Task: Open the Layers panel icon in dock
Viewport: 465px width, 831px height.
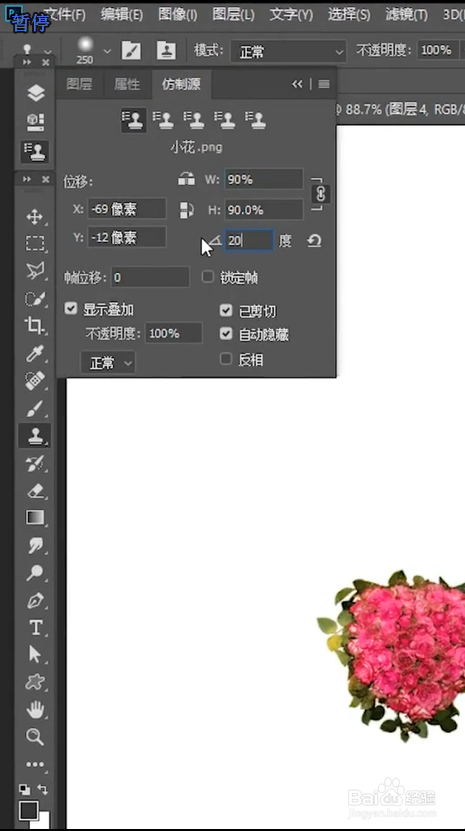Action: pyautogui.click(x=36, y=94)
